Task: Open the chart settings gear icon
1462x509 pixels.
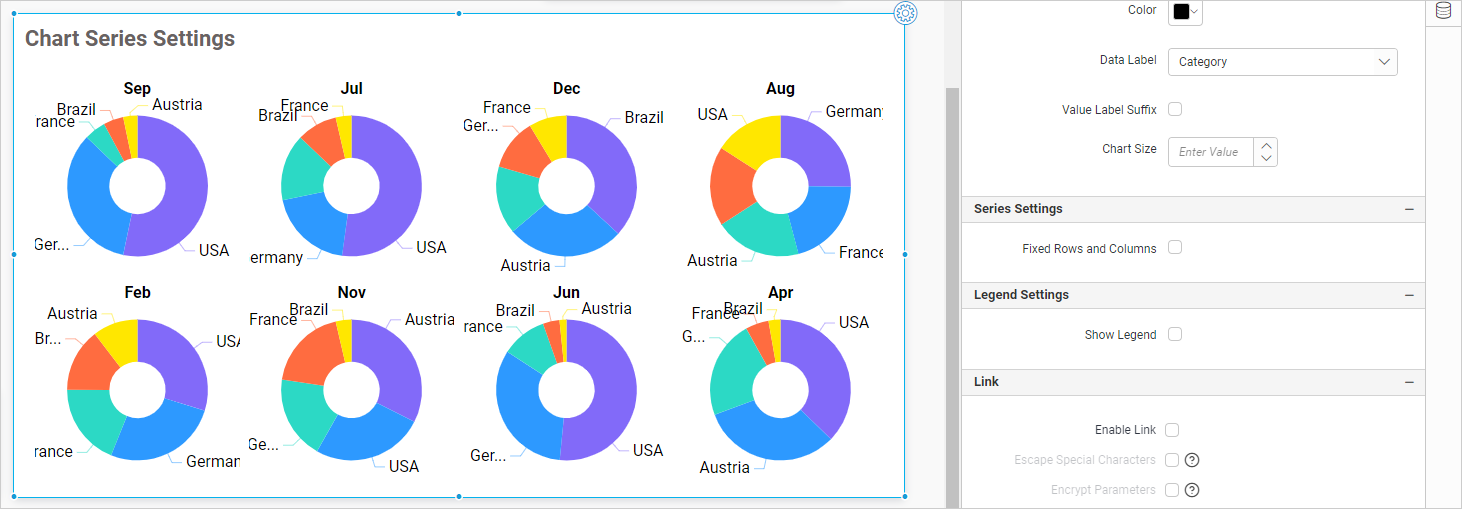Action: point(905,13)
